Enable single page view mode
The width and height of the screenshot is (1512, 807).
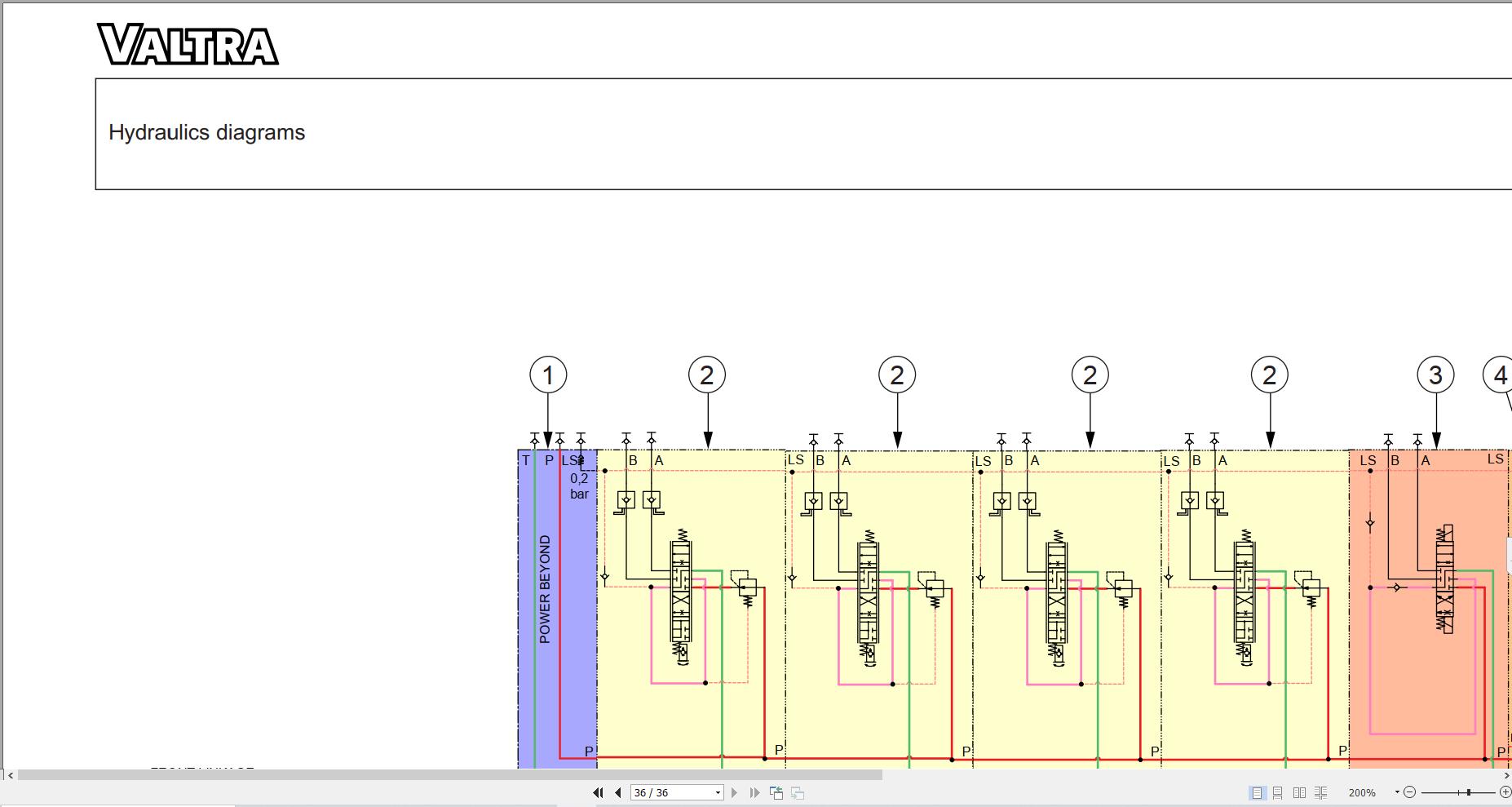click(1257, 792)
